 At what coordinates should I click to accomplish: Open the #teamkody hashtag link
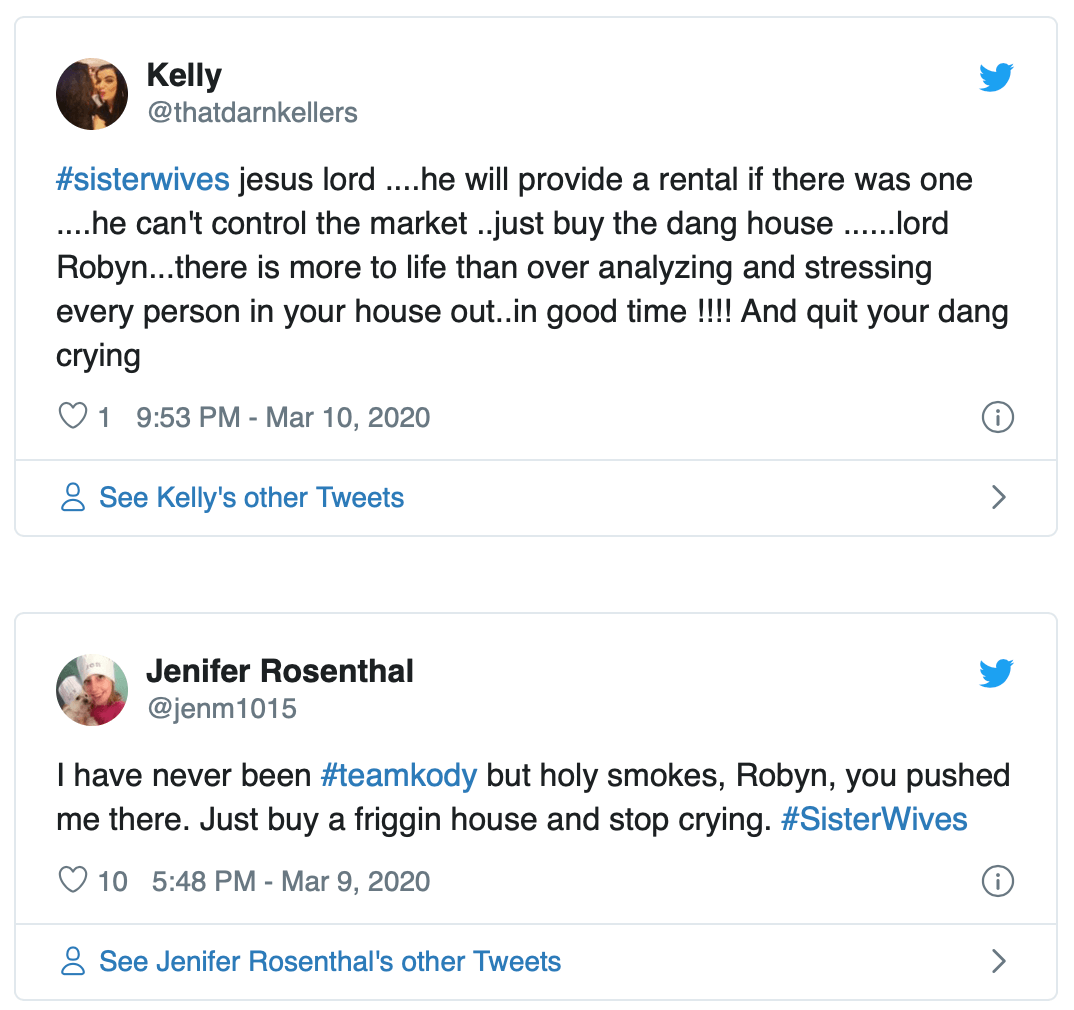(399, 775)
